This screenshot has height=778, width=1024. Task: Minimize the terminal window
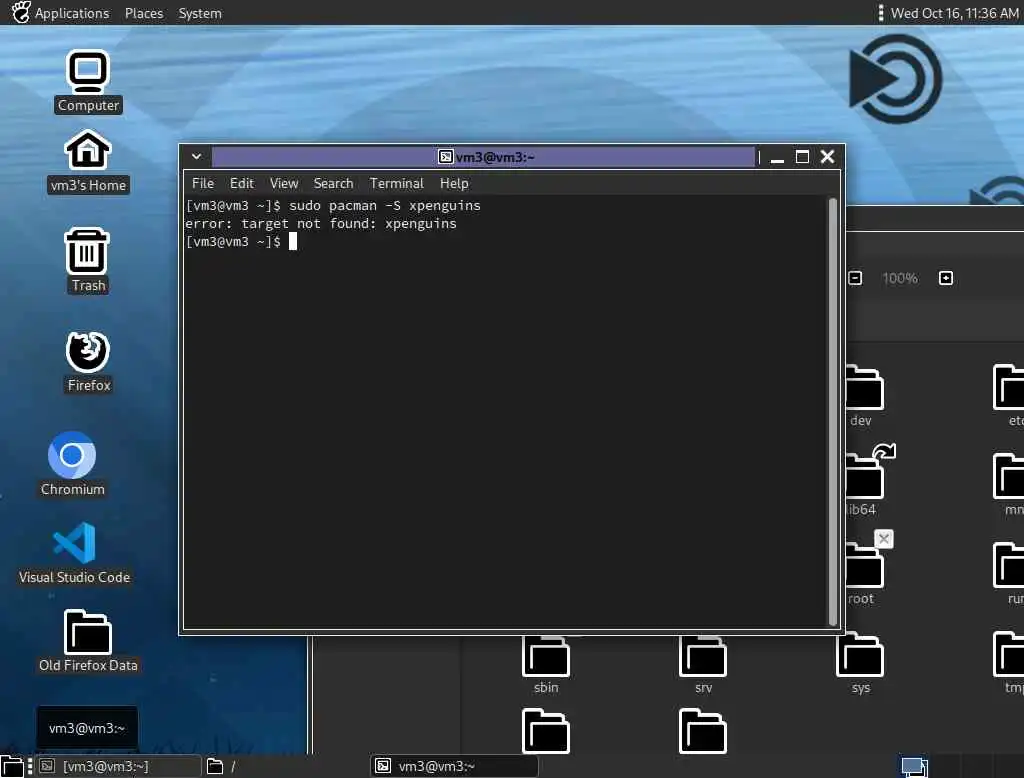(777, 157)
